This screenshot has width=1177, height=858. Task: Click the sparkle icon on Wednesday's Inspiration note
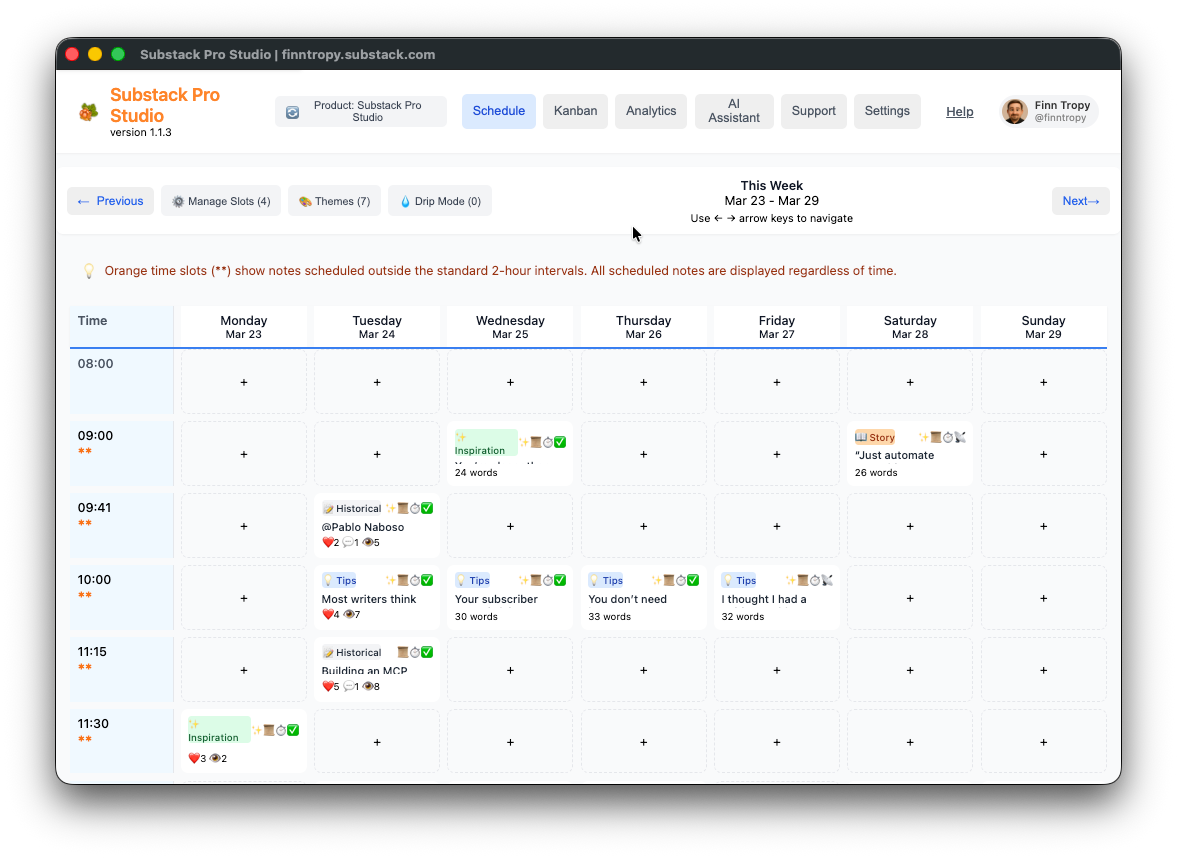click(x=524, y=442)
